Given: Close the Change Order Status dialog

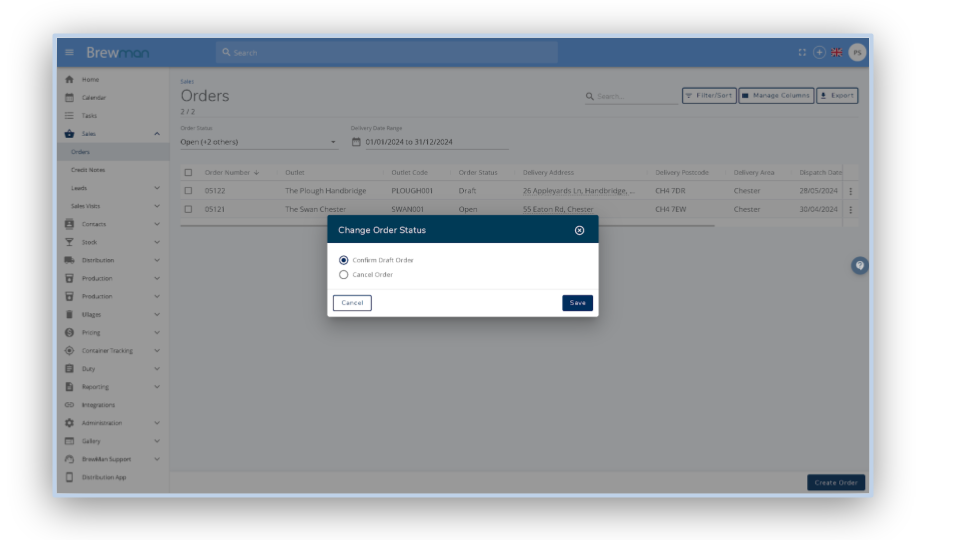Looking at the screenshot, I should 579,230.
